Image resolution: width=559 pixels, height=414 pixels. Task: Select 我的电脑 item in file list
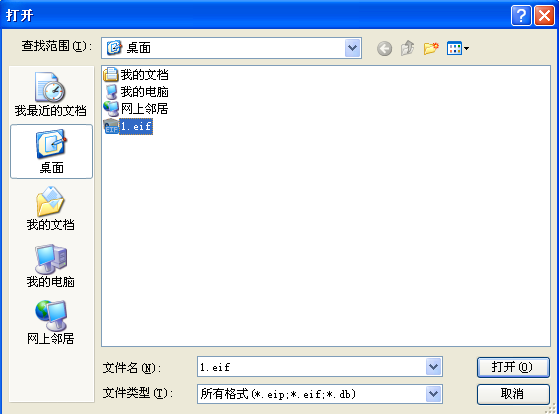136,92
